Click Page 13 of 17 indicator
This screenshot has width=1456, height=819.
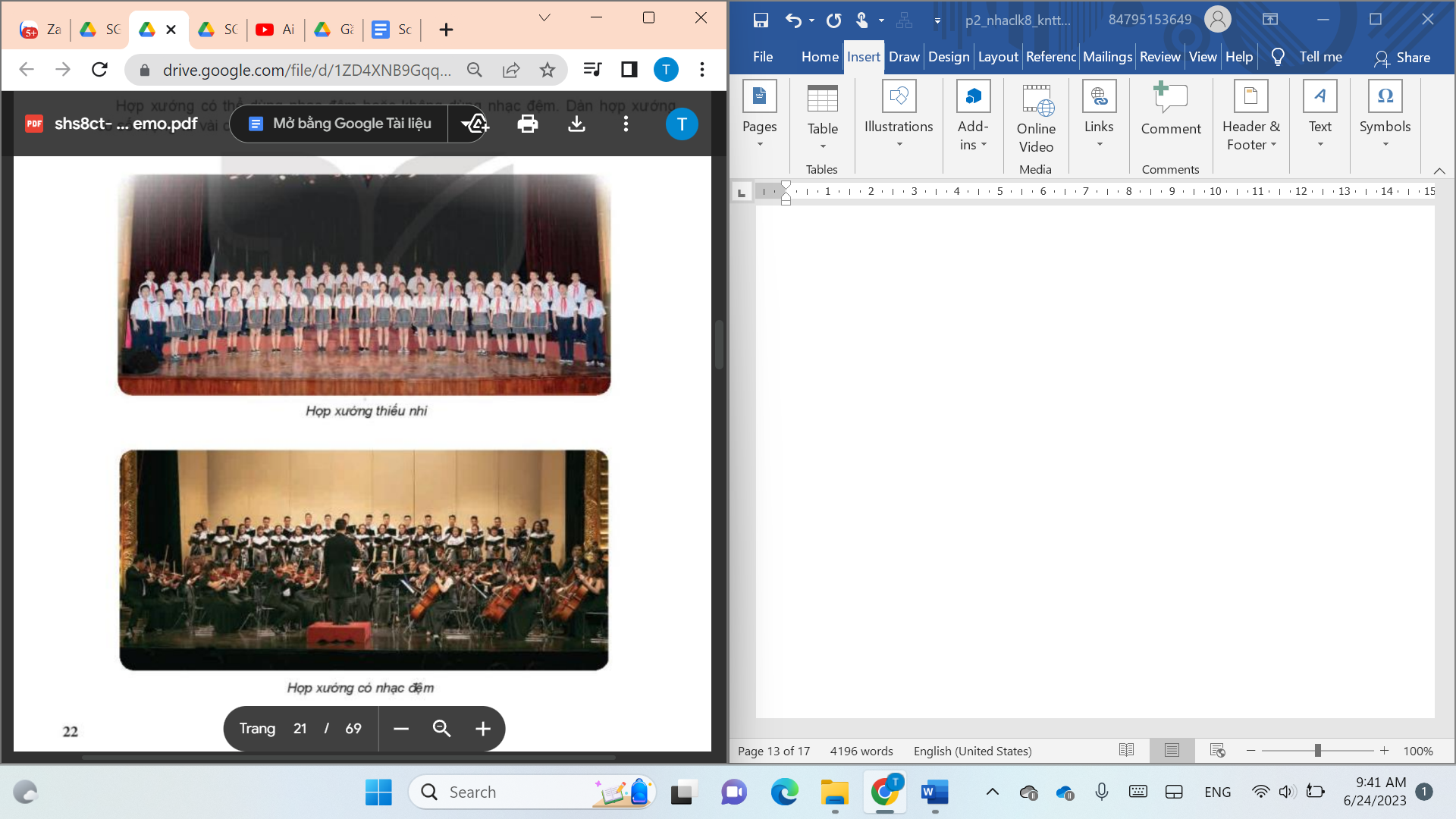tap(773, 751)
